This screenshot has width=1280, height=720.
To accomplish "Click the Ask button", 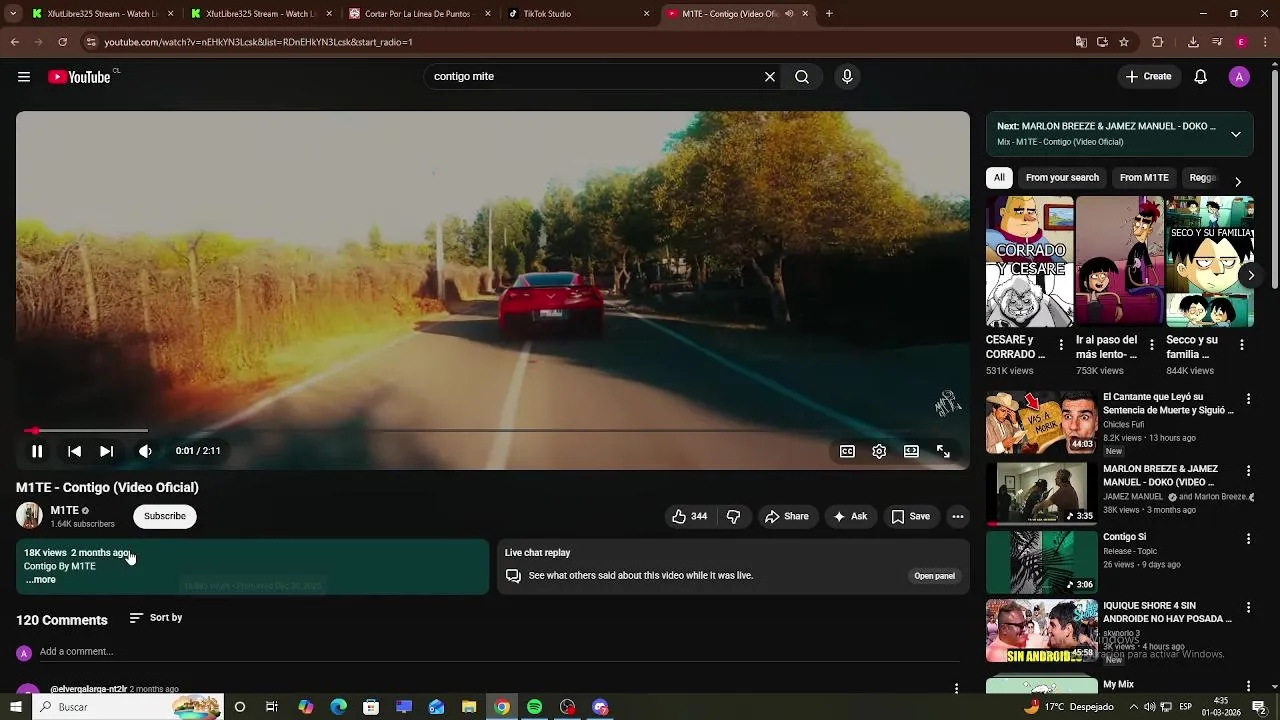I will point(851,517).
